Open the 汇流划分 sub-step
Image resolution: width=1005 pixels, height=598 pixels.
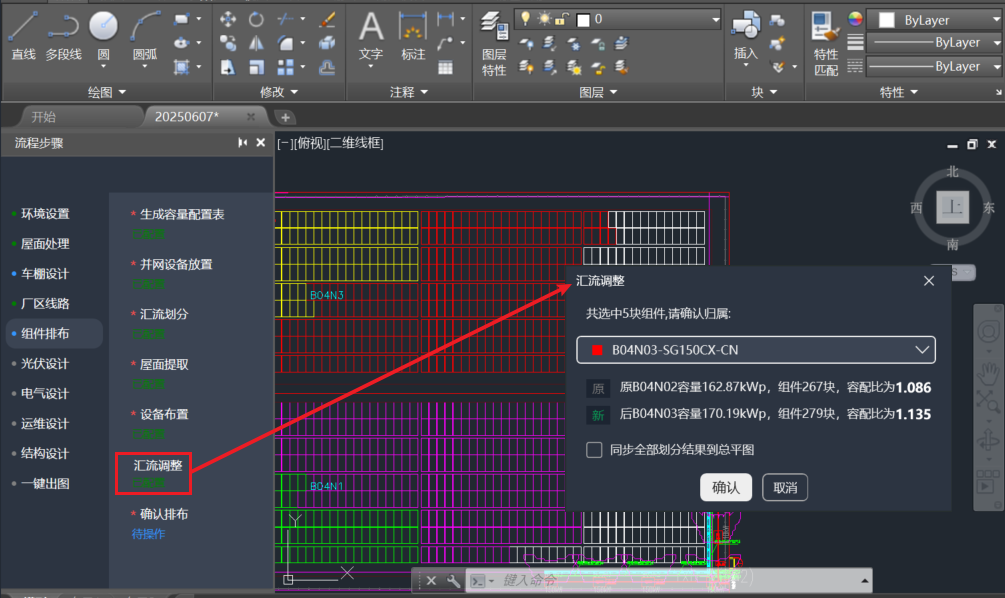(x=164, y=314)
